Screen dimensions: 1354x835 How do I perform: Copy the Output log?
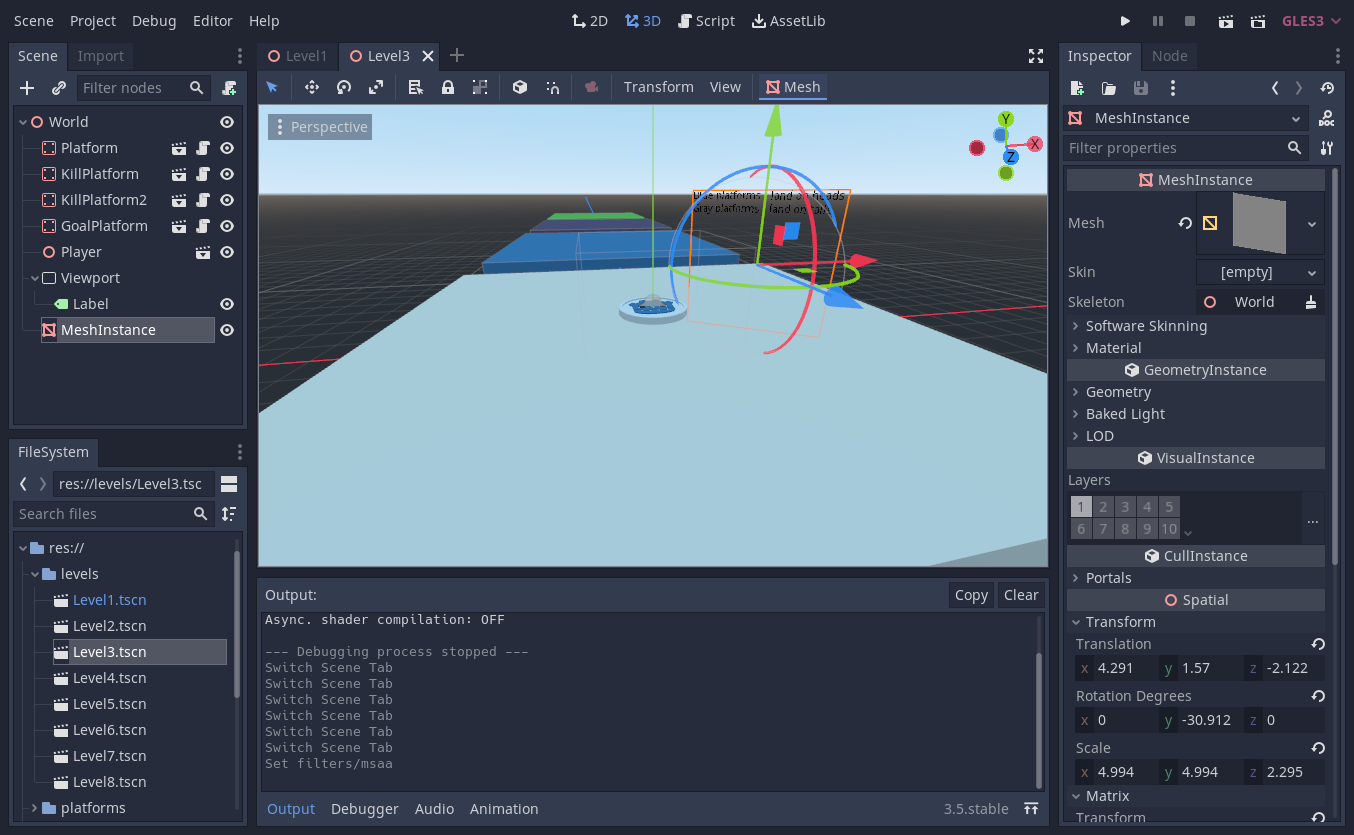click(971, 595)
